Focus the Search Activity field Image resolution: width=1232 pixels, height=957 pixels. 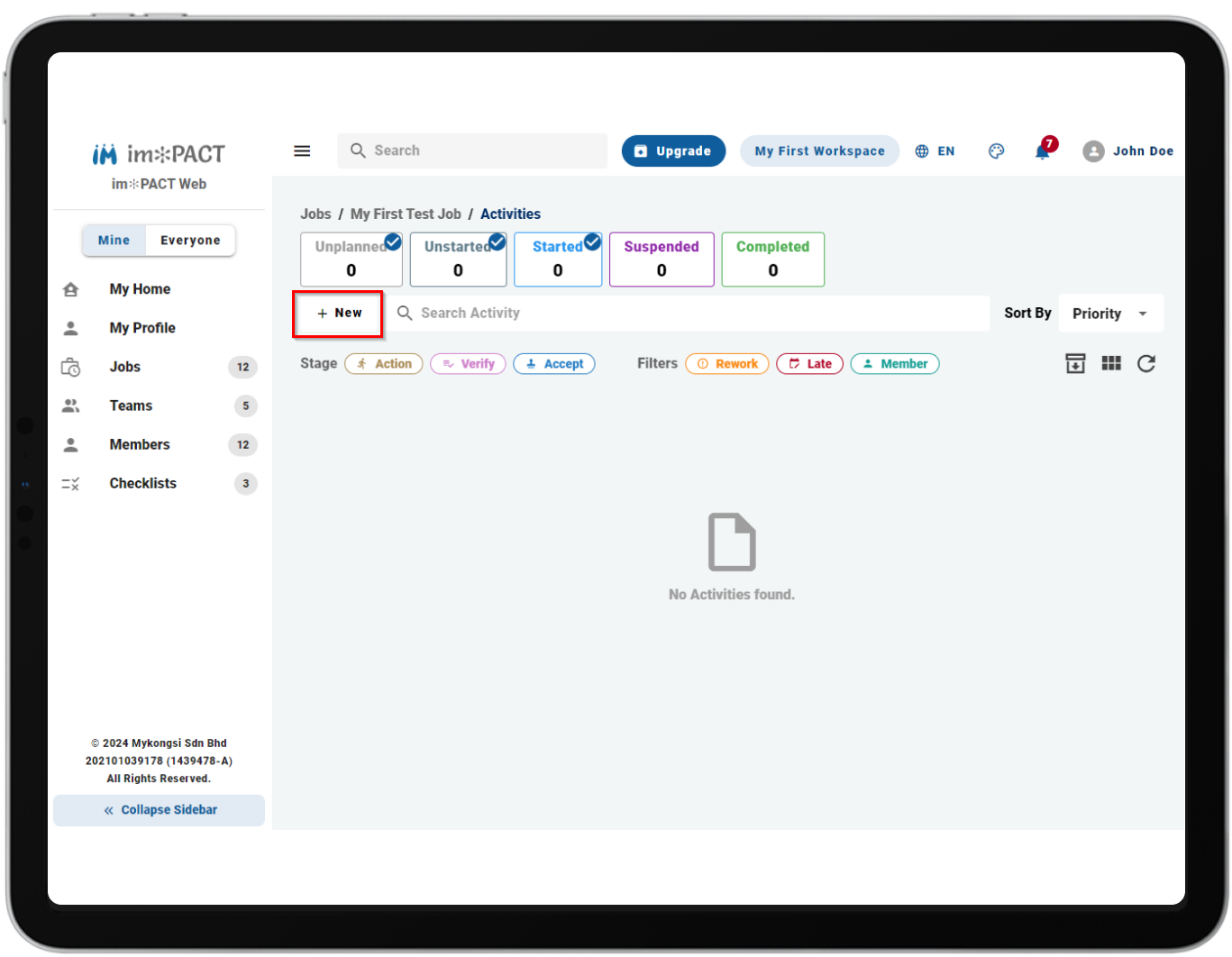point(689,314)
